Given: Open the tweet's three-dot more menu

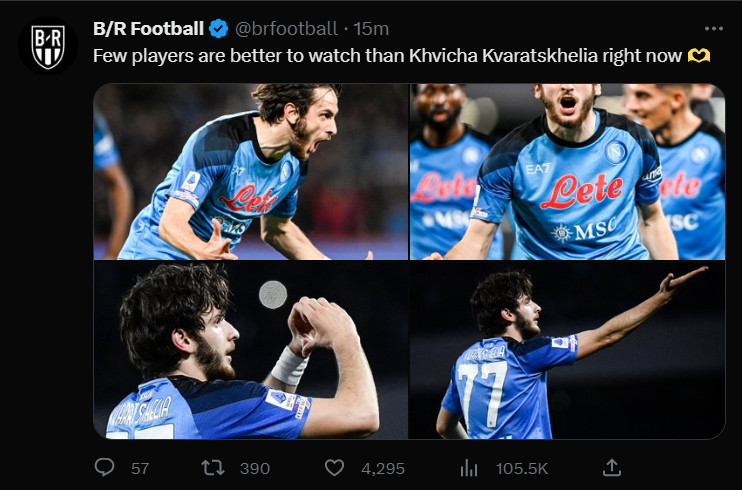Looking at the screenshot, I should tap(712, 28).
